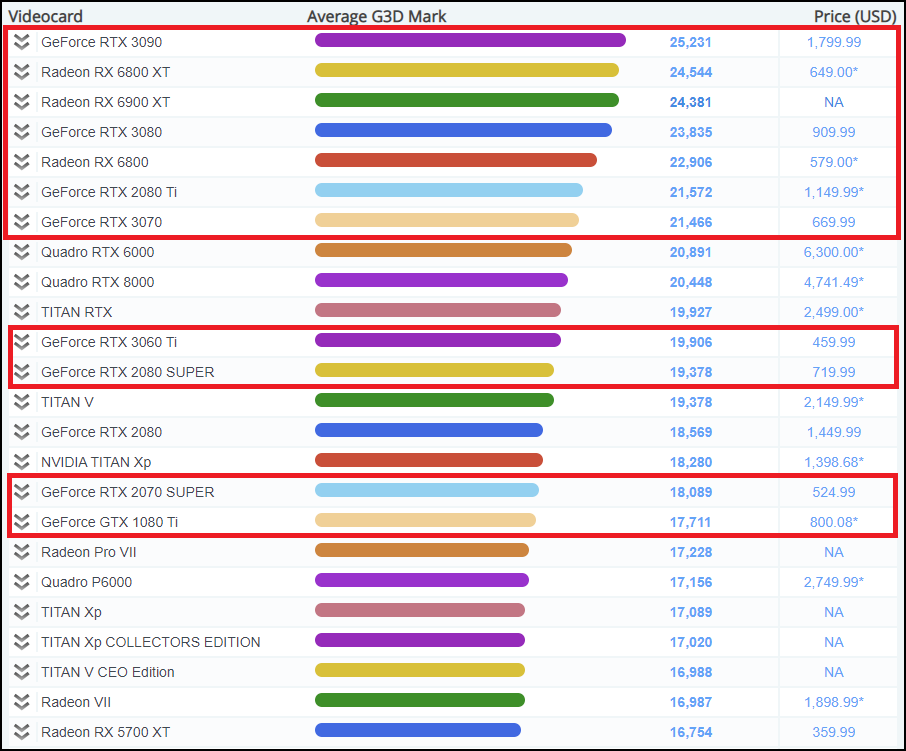The height and width of the screenshot is (751, 906).
Task: Open the Radeon RX 5700 XT videocard link
Action: click(x=106, y=733)
